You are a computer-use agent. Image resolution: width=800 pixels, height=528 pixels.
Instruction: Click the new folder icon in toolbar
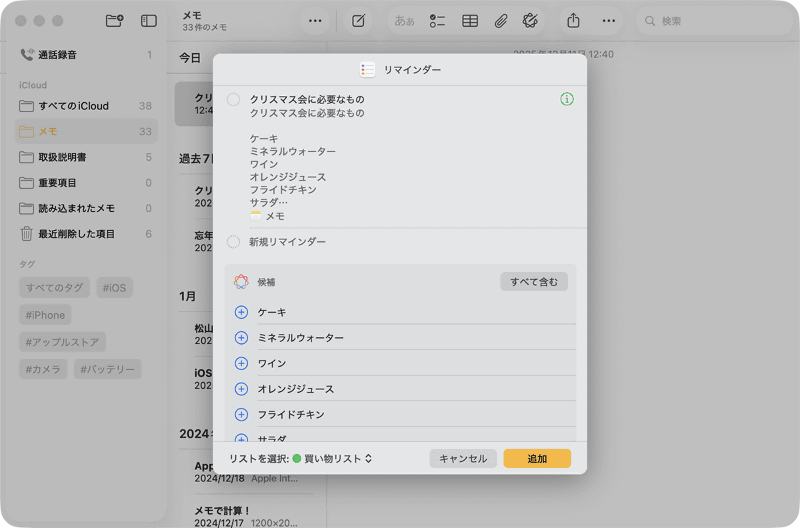coord(114,21)
